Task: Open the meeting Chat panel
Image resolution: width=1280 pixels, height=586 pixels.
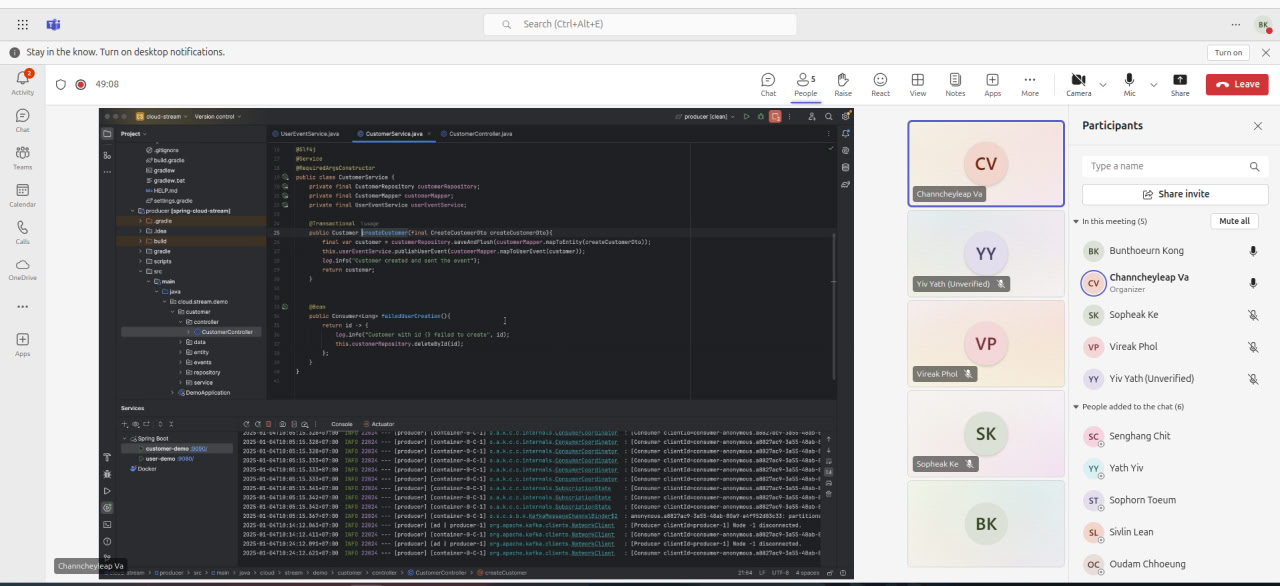Action: pos(768,84)
